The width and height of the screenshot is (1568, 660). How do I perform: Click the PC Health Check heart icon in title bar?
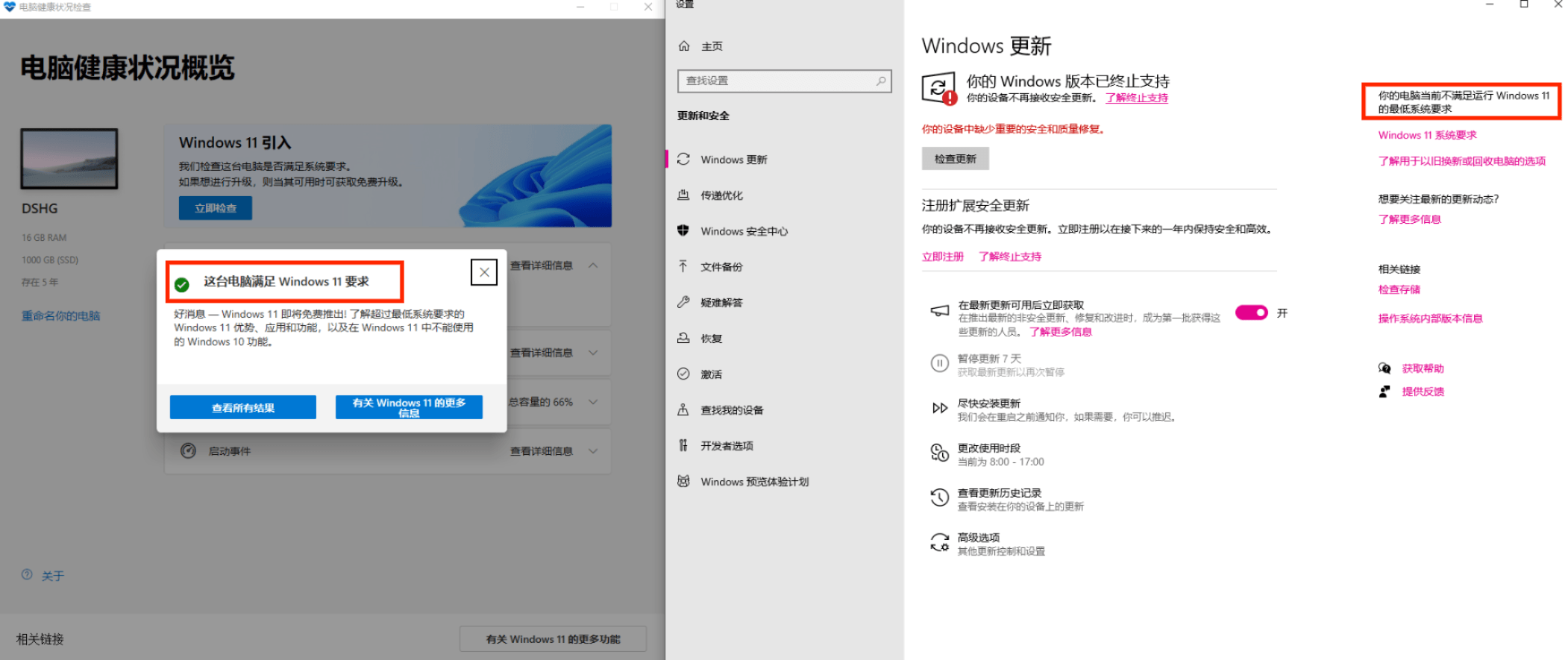coord(9,7)
